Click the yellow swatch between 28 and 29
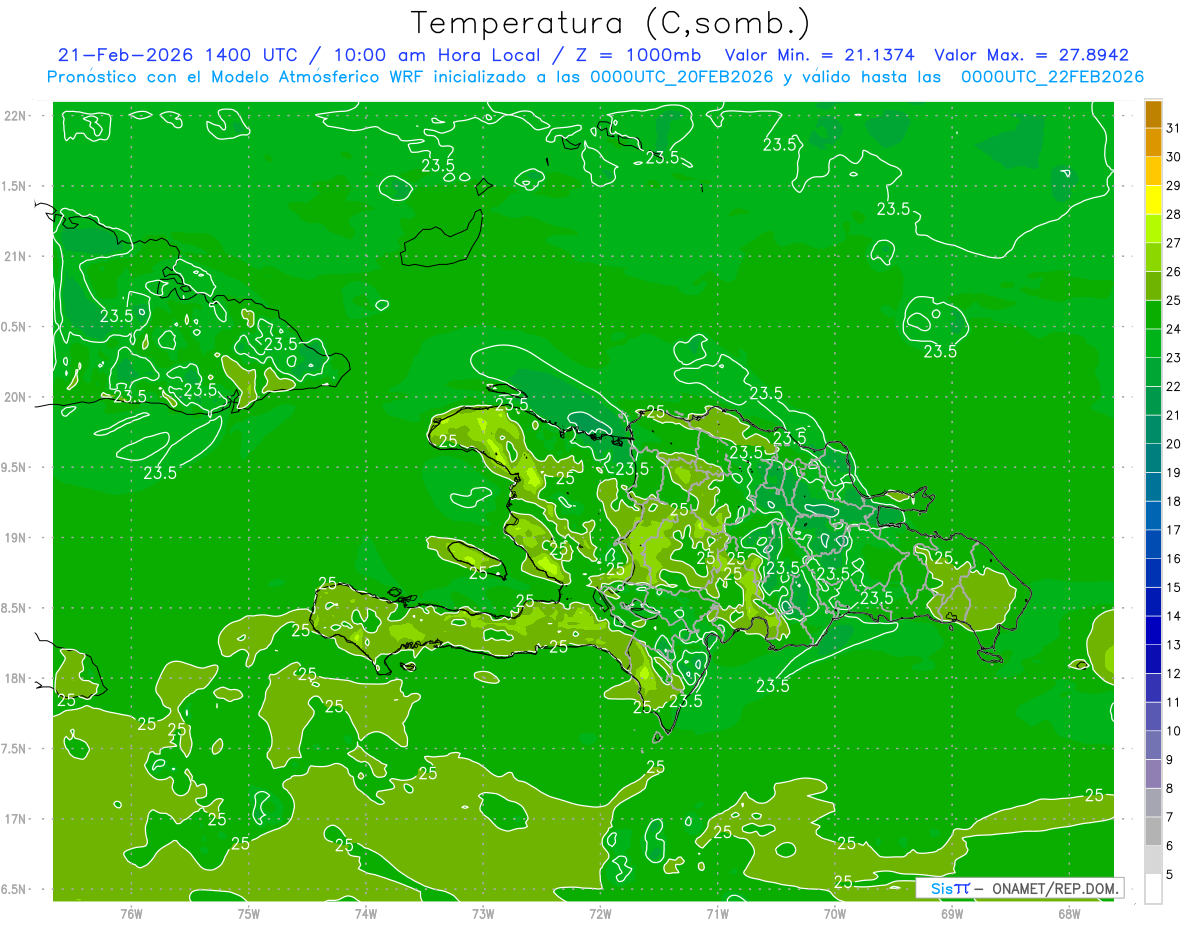Screen dimensions: 1200x927 pyautogui.click(x=1153, y=200)
